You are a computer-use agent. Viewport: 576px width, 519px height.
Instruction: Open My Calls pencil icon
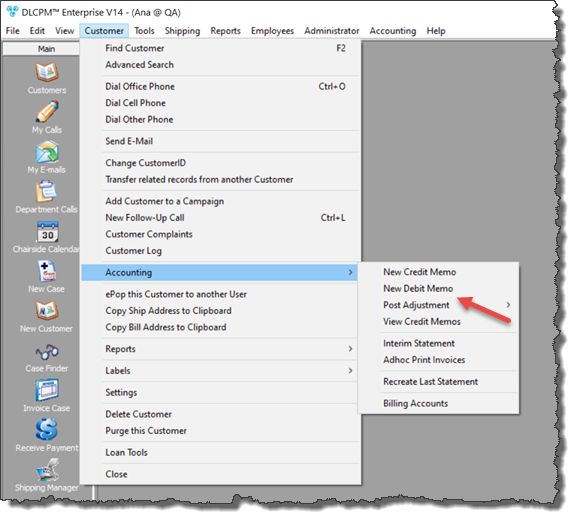point(47,112)
